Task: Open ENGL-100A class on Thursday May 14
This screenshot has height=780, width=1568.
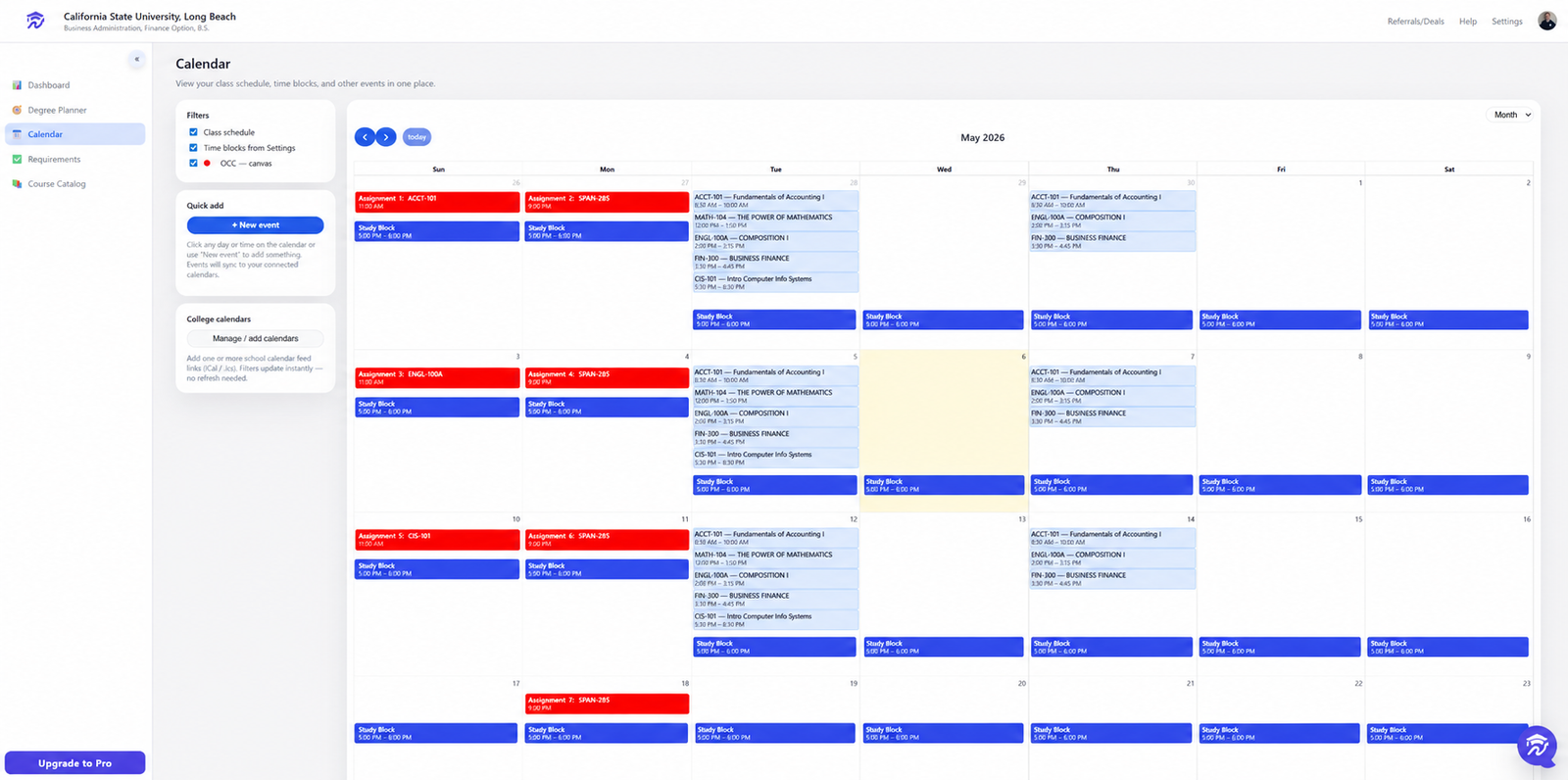Action: [x=1112, y=559]
